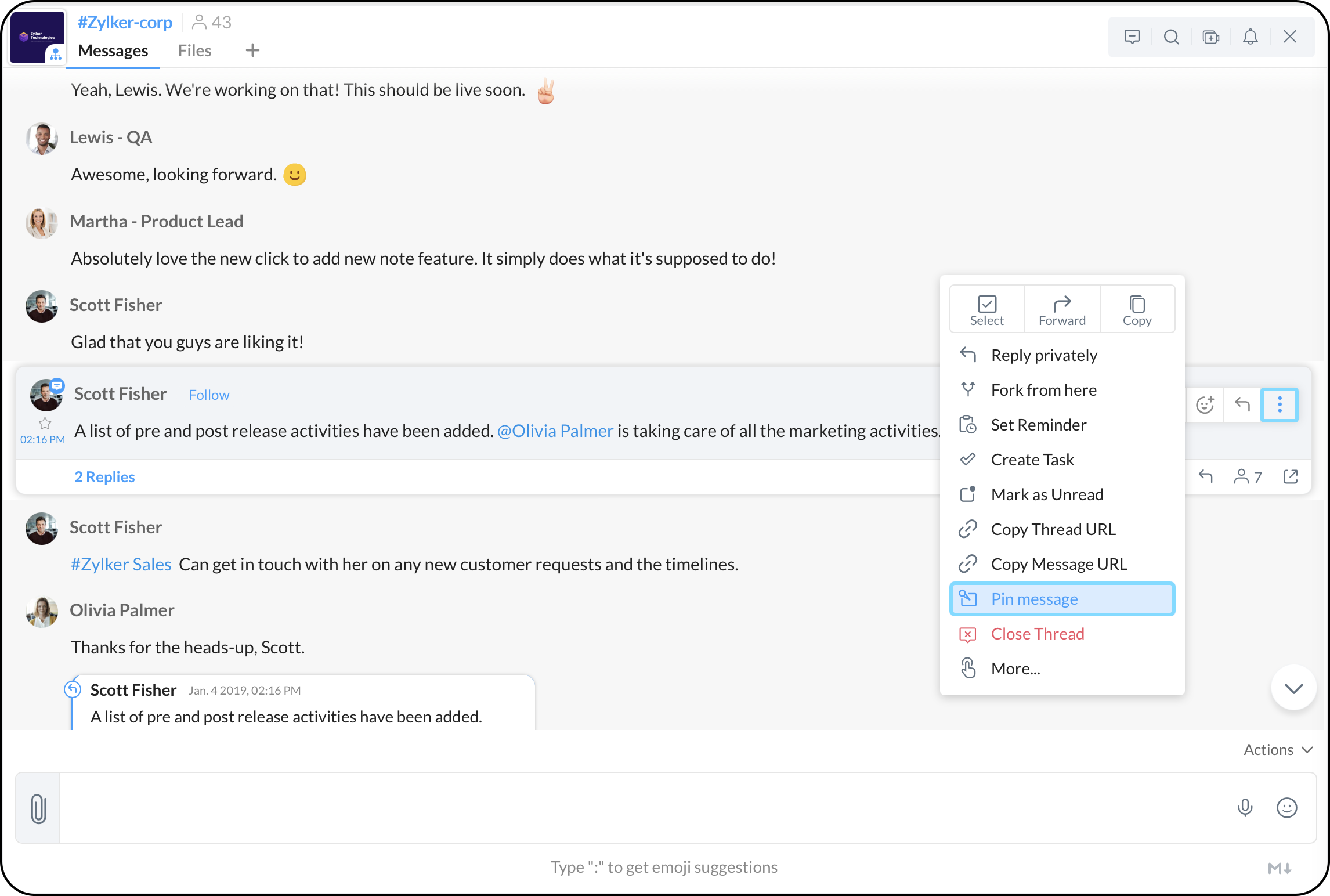This screenshot has width=1330, height=896.
Task: Click Follow button on Scott Fisher post
Action: [210, 394]
